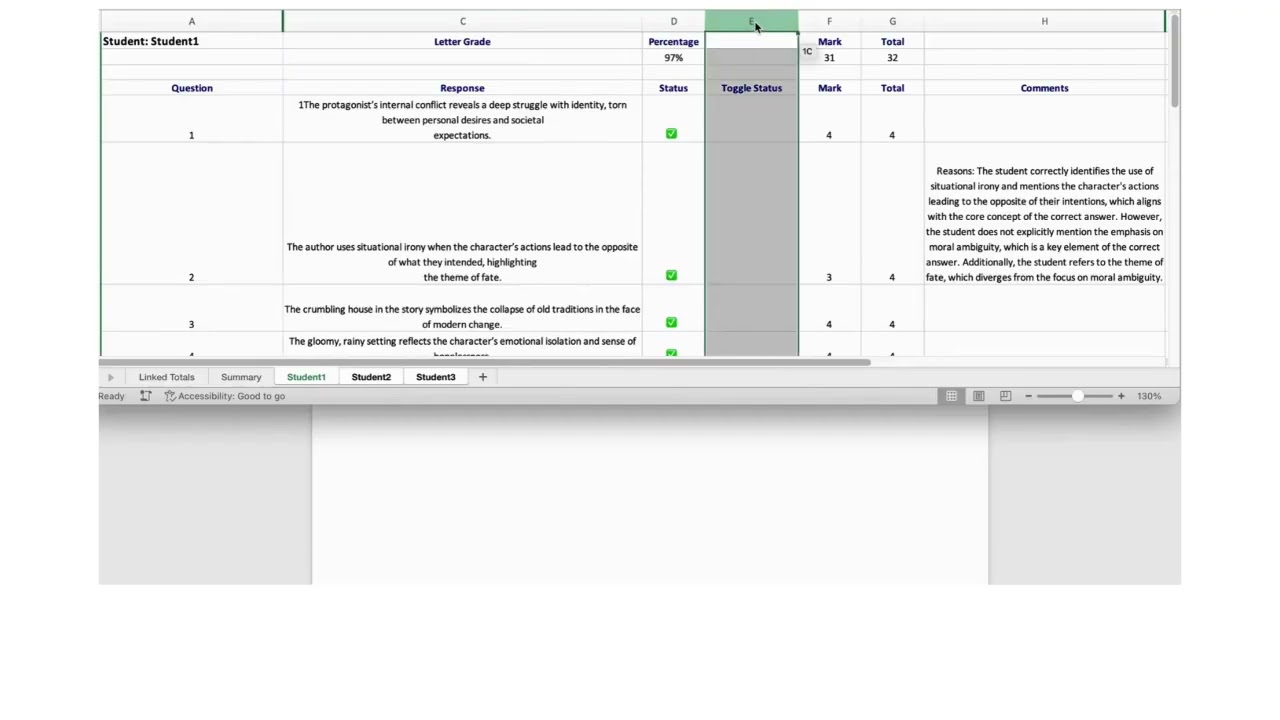Image resolution: width=1280 pixels, height=720 pixels.
Task: Click the 97% percentage cell
Action: 673,57
